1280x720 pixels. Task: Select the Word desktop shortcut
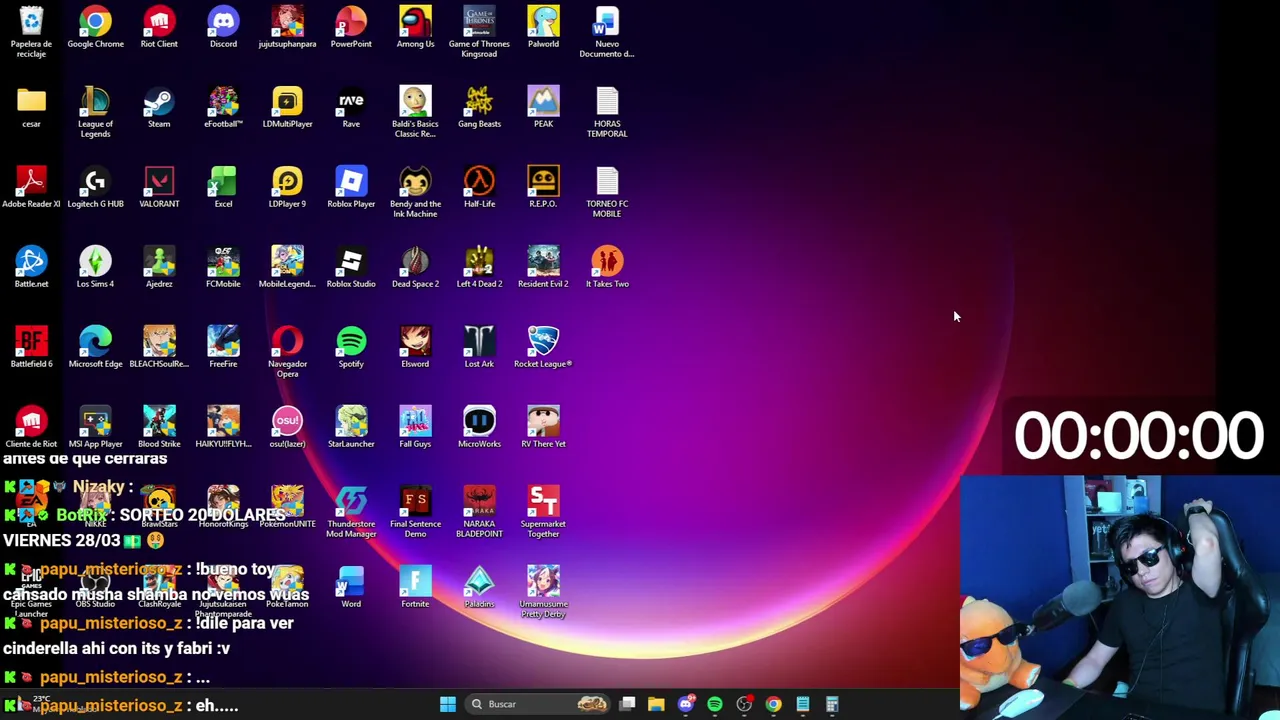pos(351,587)
